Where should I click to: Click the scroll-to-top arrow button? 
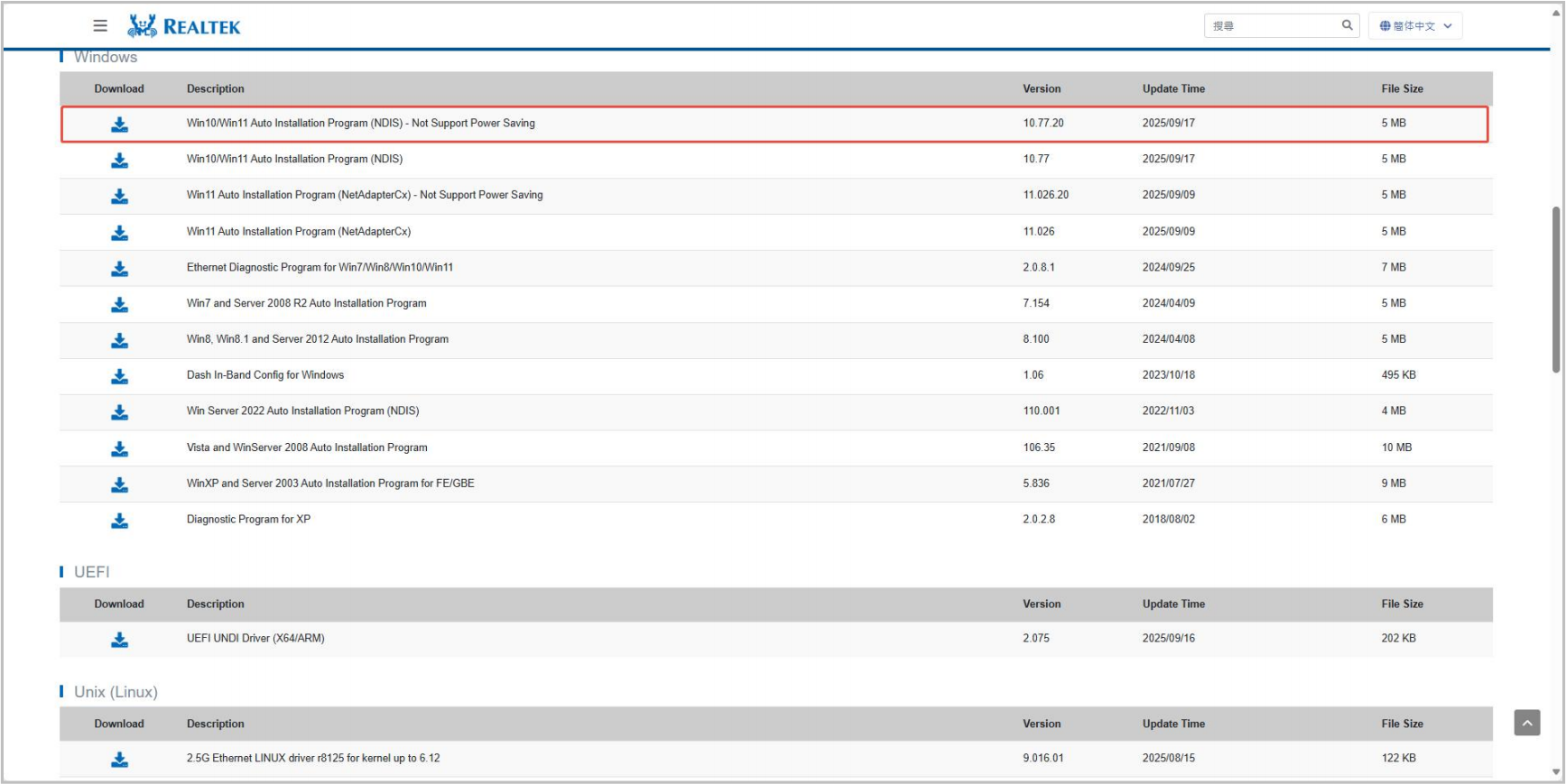coord(1526,723)
